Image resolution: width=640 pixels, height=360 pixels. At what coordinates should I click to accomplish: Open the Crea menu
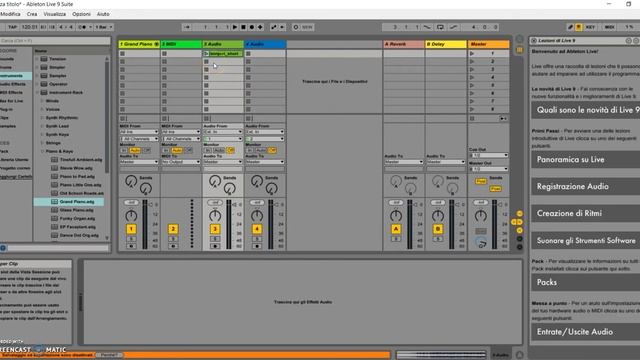(x=32, y=14)
